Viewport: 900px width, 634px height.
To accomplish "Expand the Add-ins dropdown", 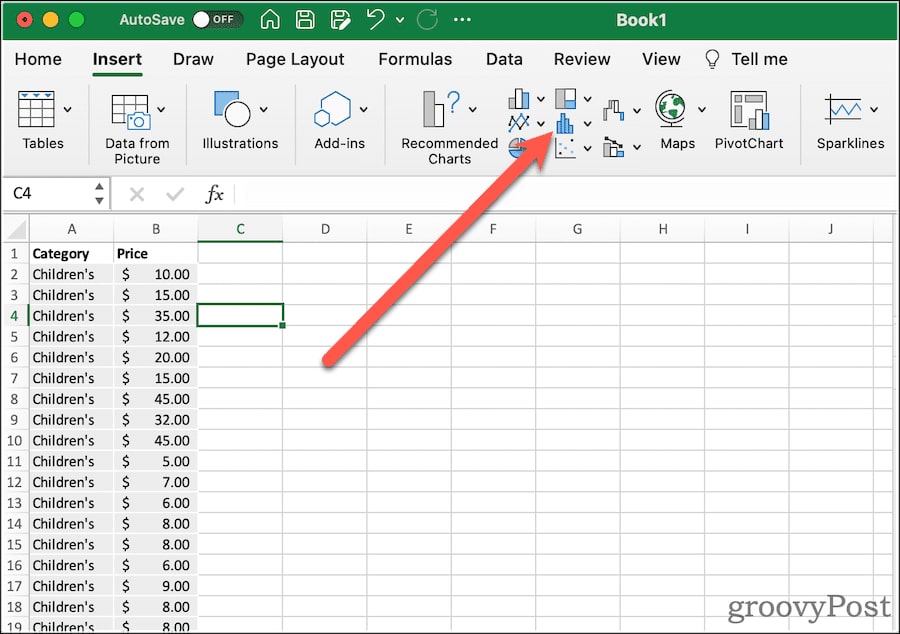I will click(363, 112).
